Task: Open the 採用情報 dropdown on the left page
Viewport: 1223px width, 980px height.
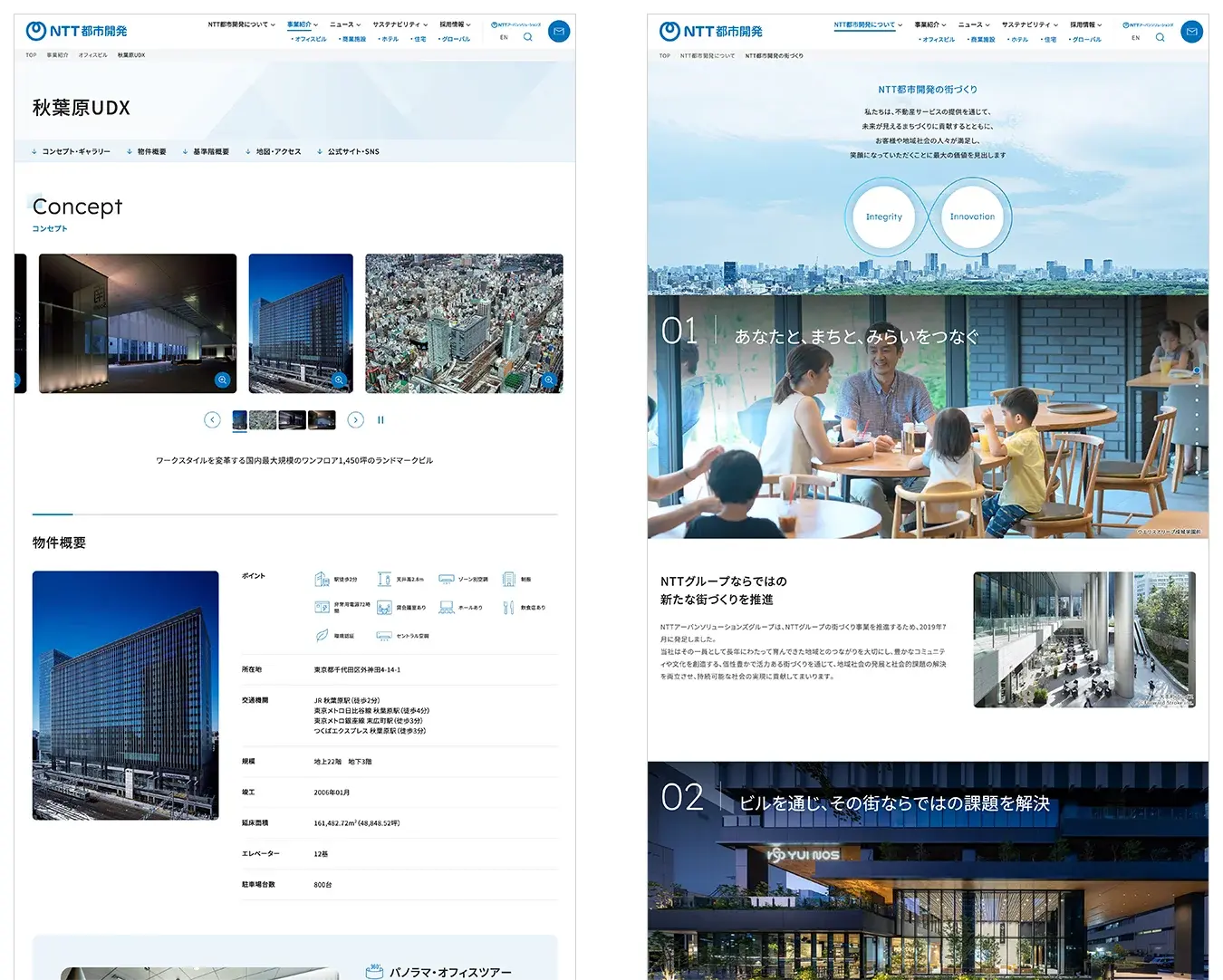Action: 455,24
